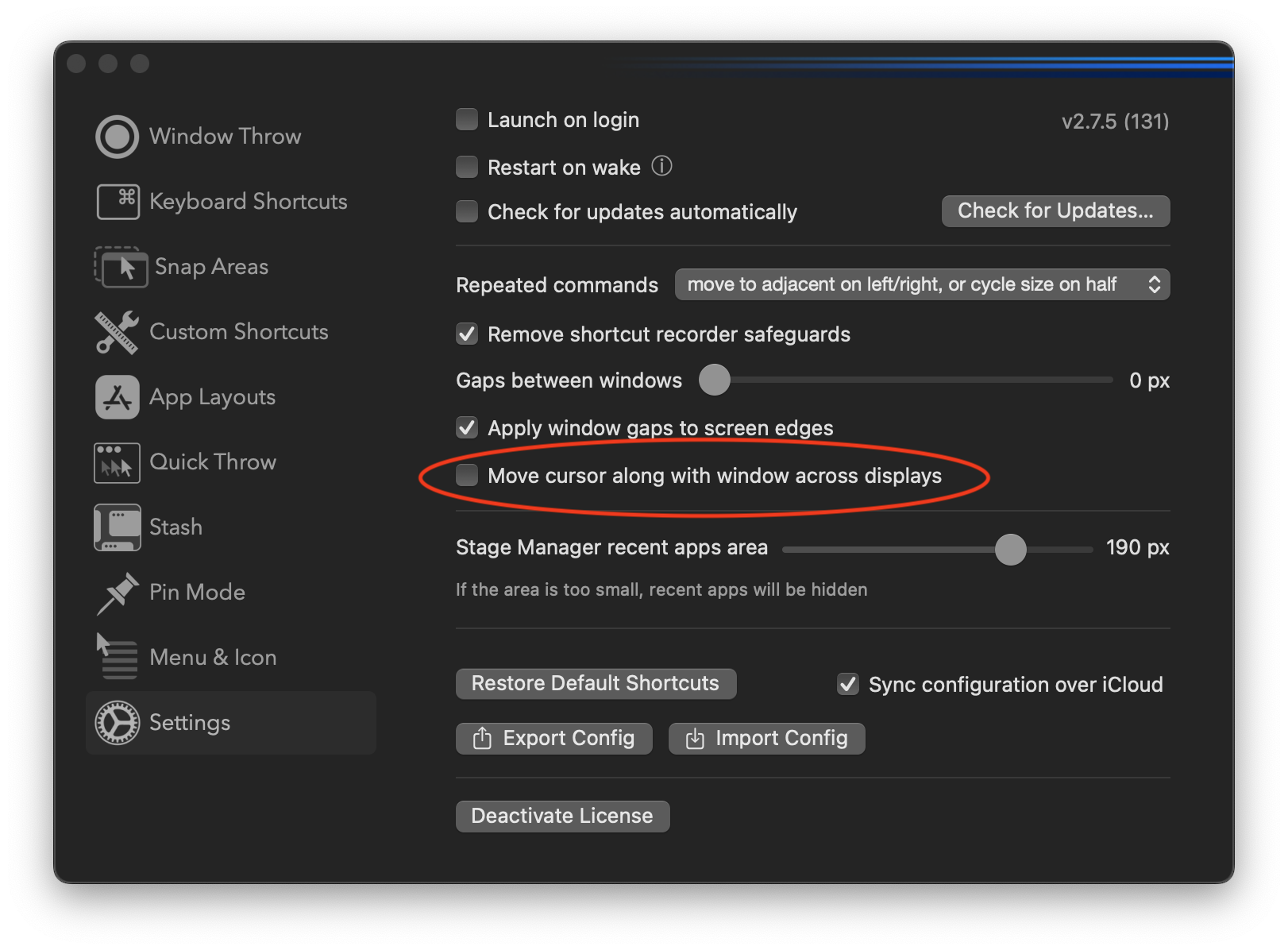The width and height of the screenshot is (1288, 950).
Task: Select the Window Throw sidebar icon
Action: point(116,136)
